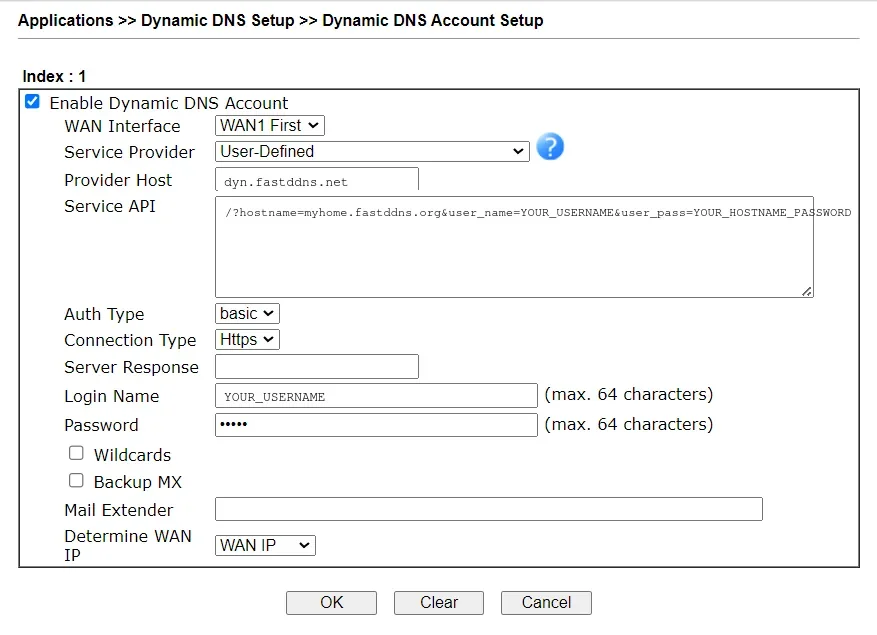Open the Service Provider dropdown
The height and width of the screenshot is (635, 877).
coord(372,151)
